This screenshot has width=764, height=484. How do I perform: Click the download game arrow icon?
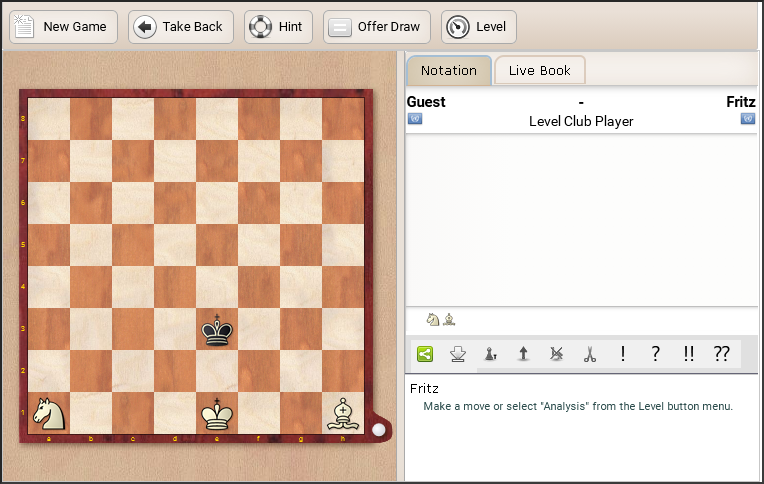coord(458,354)
